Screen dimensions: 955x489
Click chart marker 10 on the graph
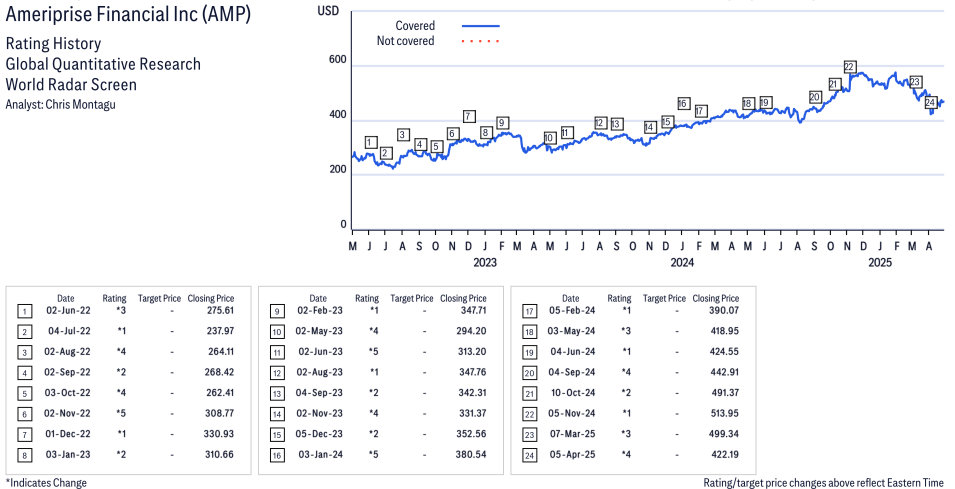click(x=549, y=138)
